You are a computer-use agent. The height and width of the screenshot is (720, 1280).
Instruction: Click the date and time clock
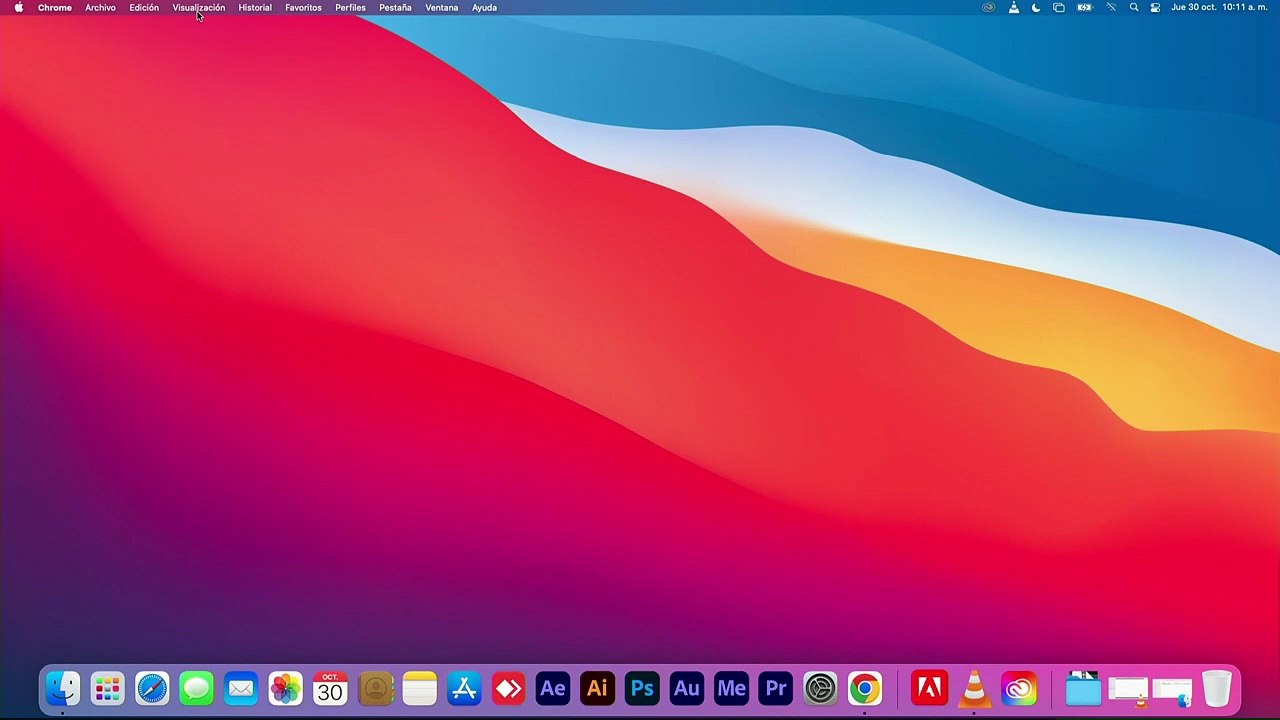pyautogui.click(x=1219, y=8)
